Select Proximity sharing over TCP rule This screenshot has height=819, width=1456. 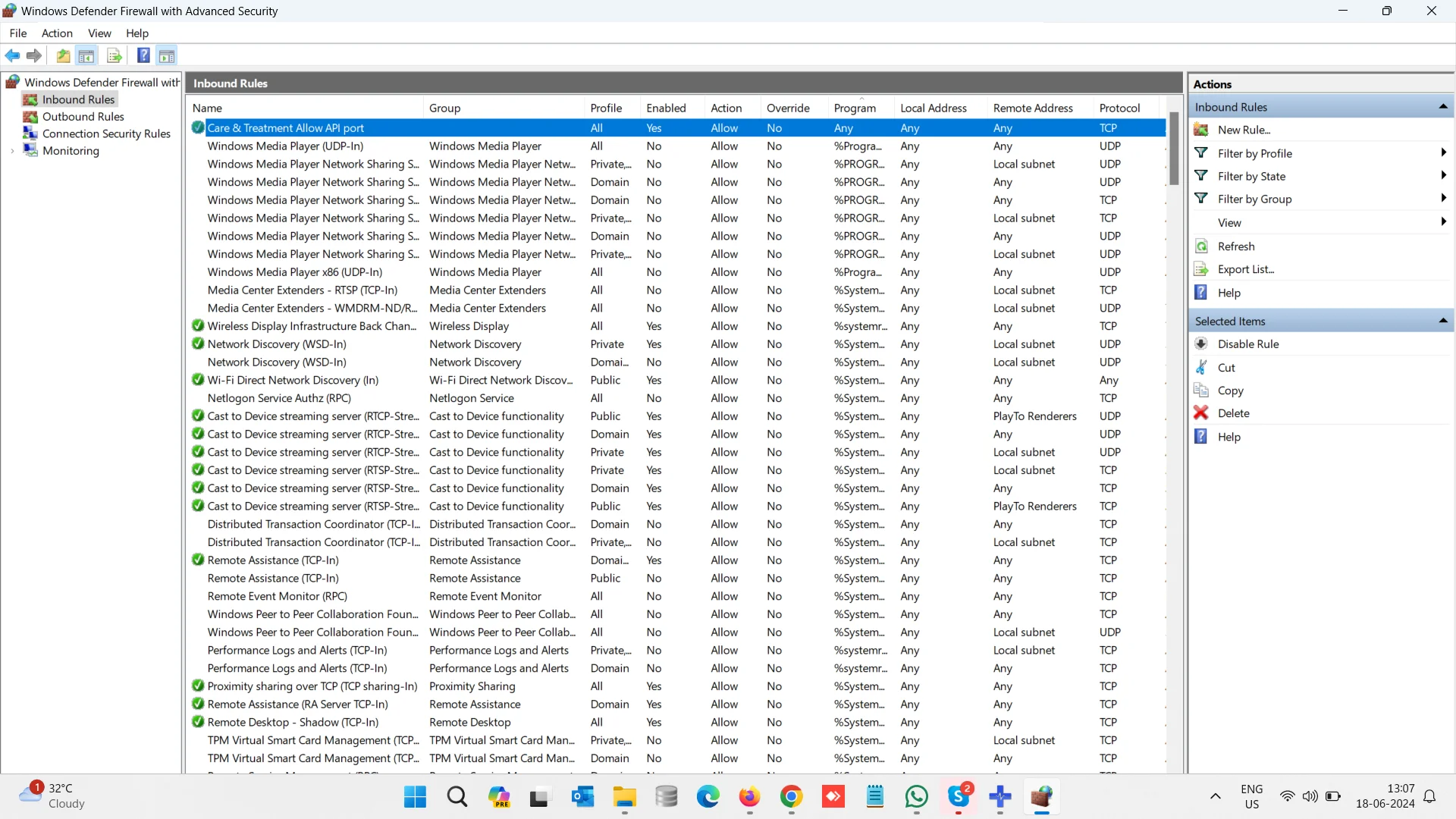(676, 686)
